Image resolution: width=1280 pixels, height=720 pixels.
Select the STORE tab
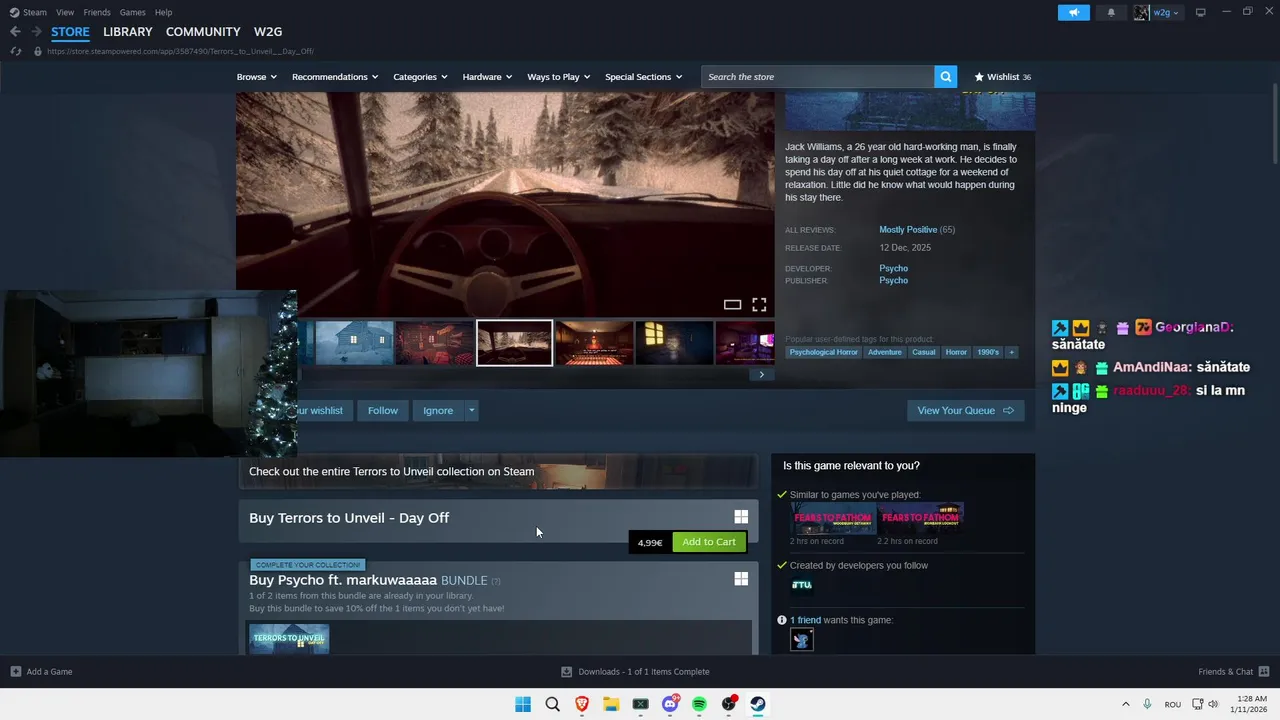[x=70, y=32]
